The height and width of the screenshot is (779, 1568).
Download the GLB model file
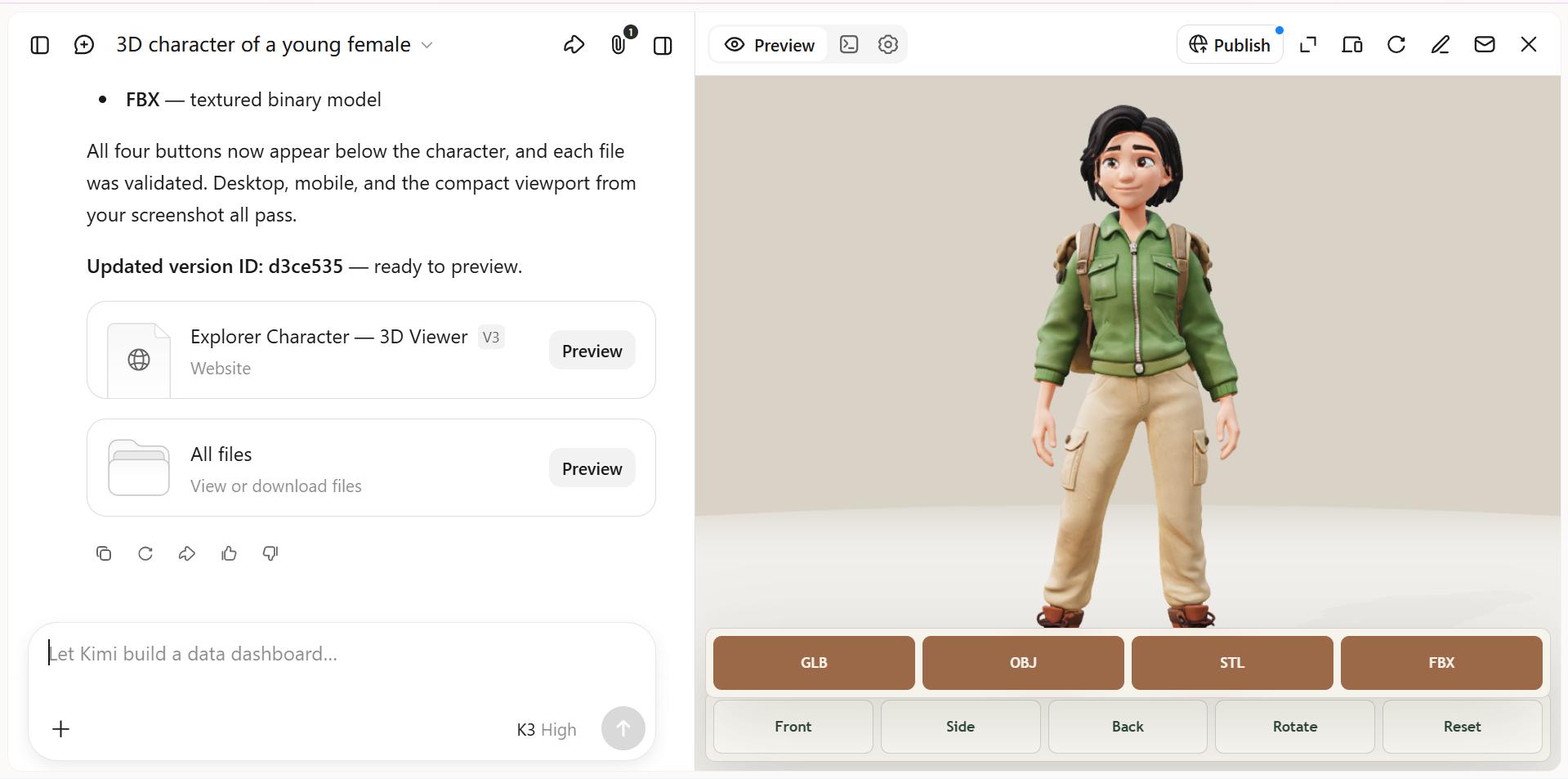pyautogui.click(x=814, y=663)
